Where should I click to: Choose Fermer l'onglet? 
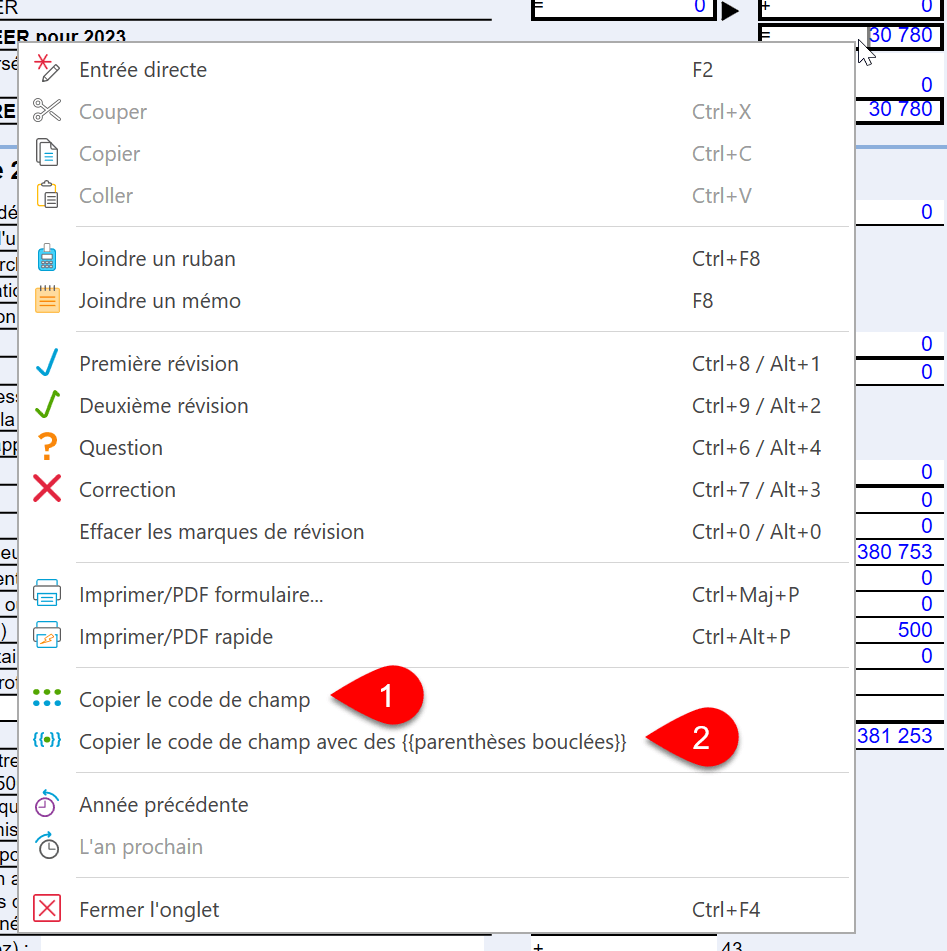point(436,909)
